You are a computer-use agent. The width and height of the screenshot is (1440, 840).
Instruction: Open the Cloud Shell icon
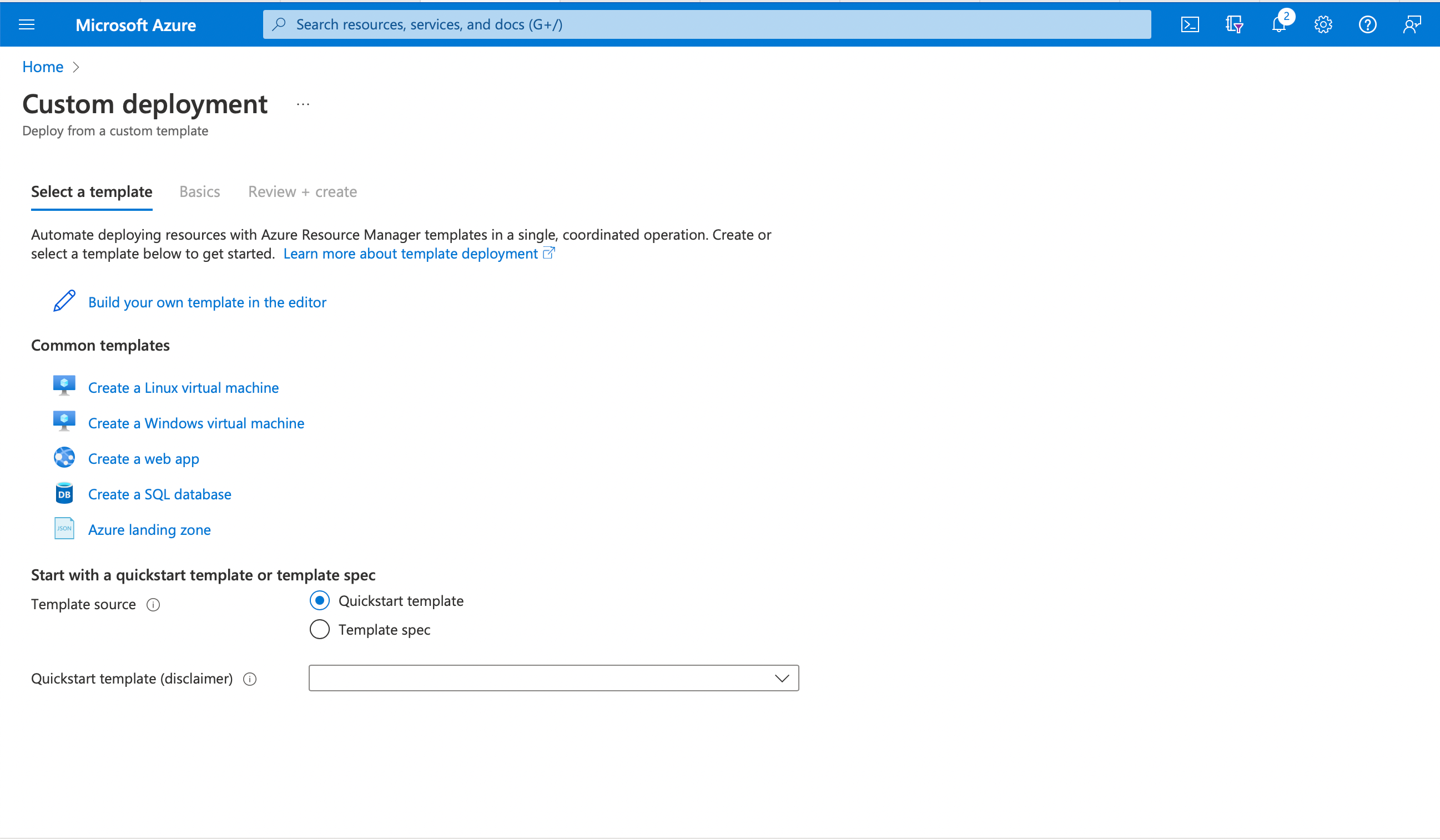pyautogui.click(x=1190, y=24)
